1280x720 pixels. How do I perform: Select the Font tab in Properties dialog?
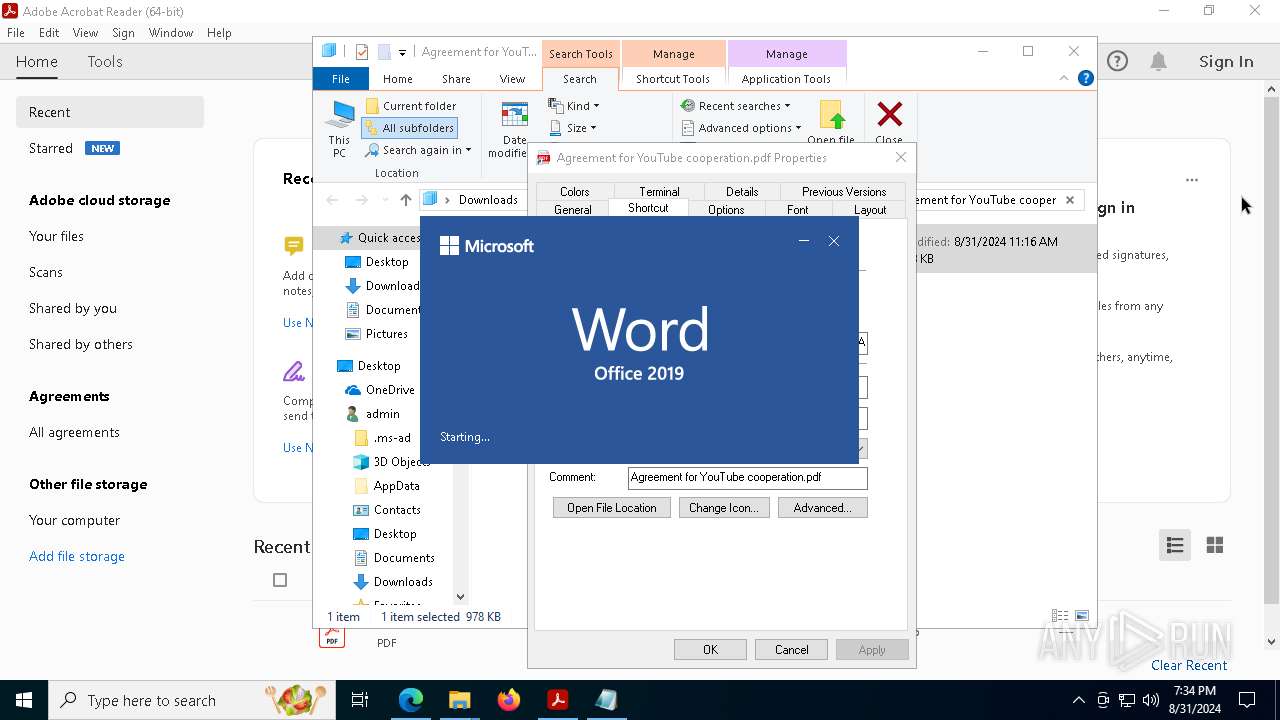[798, 210]
